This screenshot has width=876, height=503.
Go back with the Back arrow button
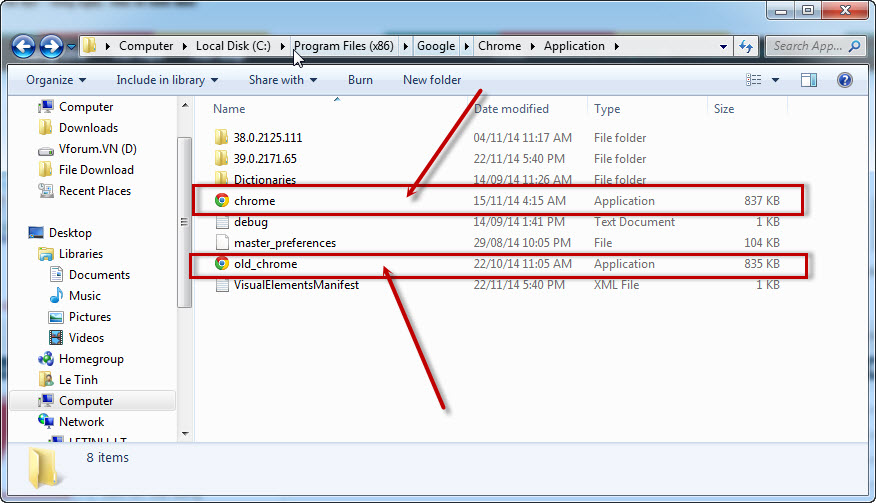[x=23, y=46]
